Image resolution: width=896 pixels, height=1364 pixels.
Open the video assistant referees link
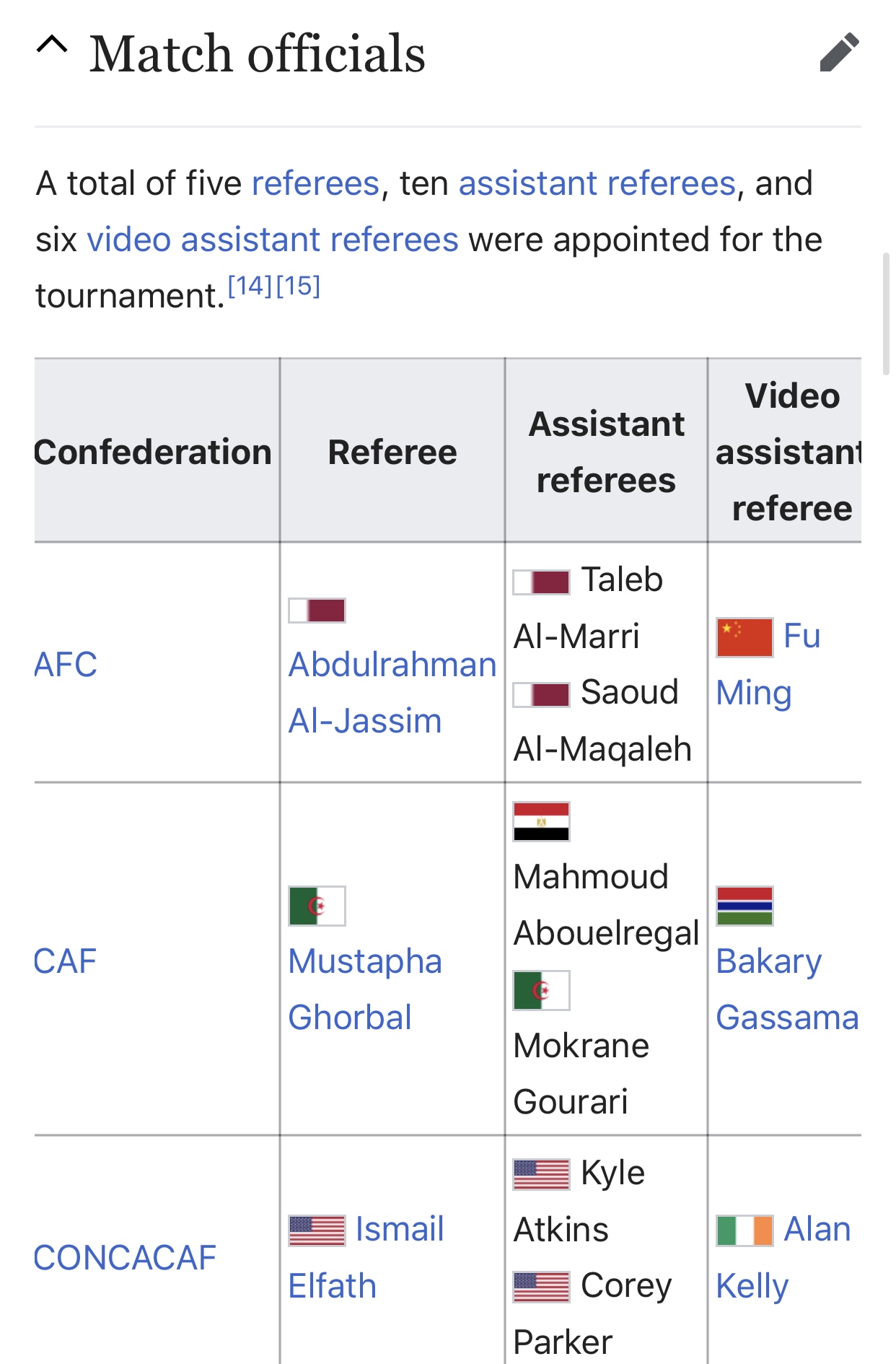click(x=273, y=240)
